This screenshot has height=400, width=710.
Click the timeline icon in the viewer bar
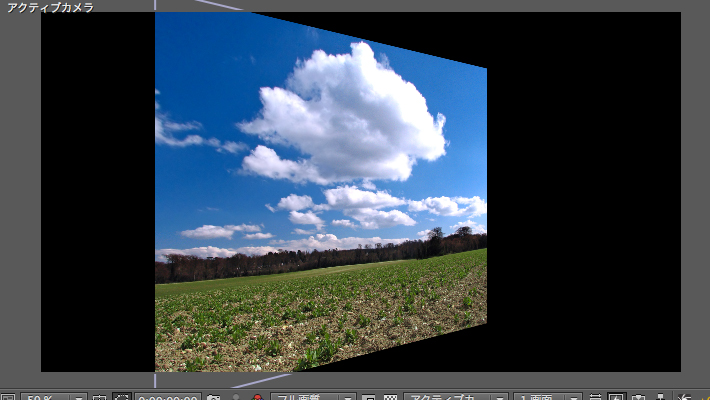coord(638,397)
